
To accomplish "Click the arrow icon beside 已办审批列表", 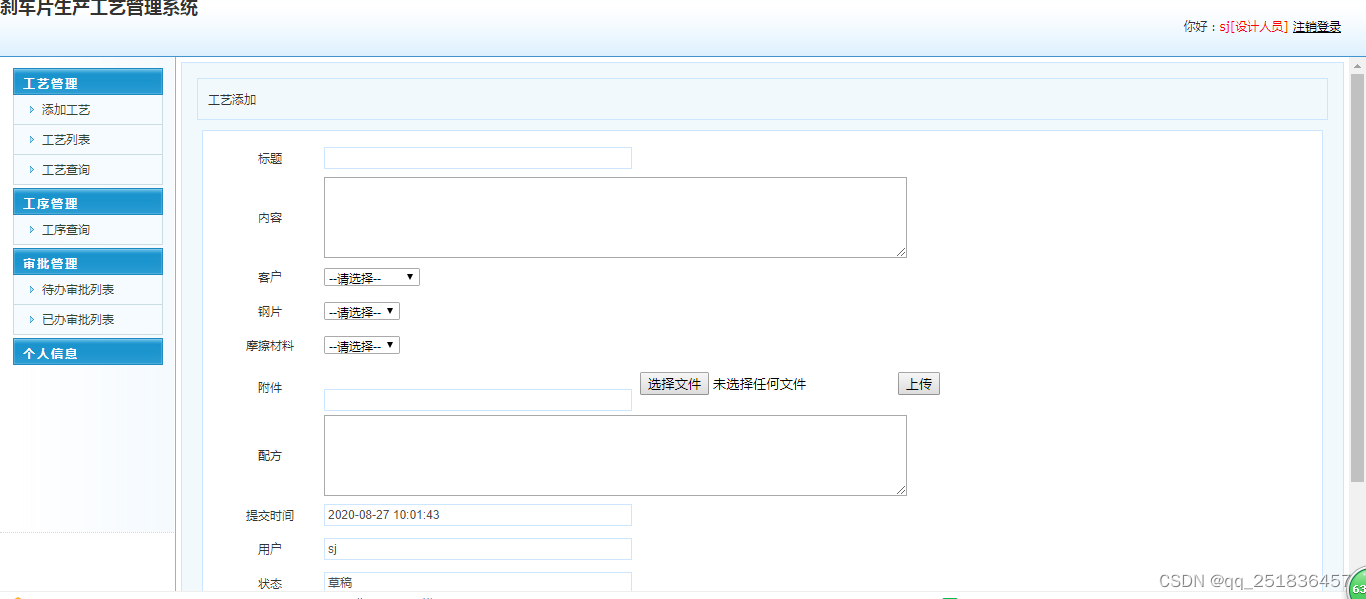I will tap(32, 320).
